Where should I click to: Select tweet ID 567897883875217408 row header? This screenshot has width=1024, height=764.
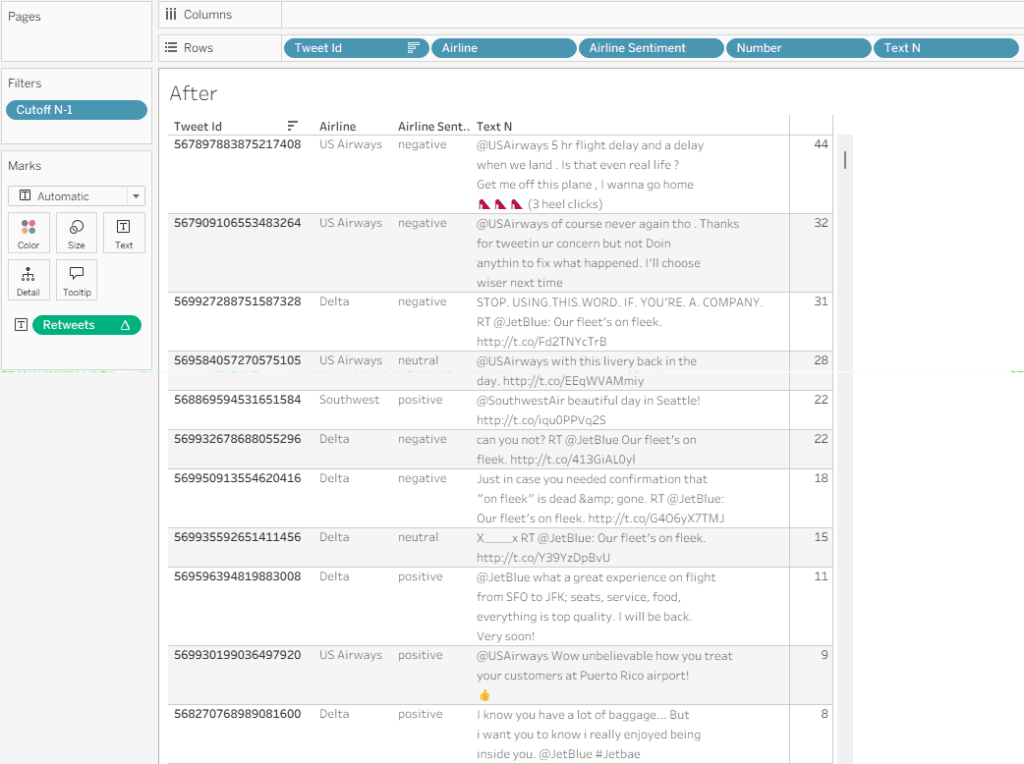coord(237,145)
